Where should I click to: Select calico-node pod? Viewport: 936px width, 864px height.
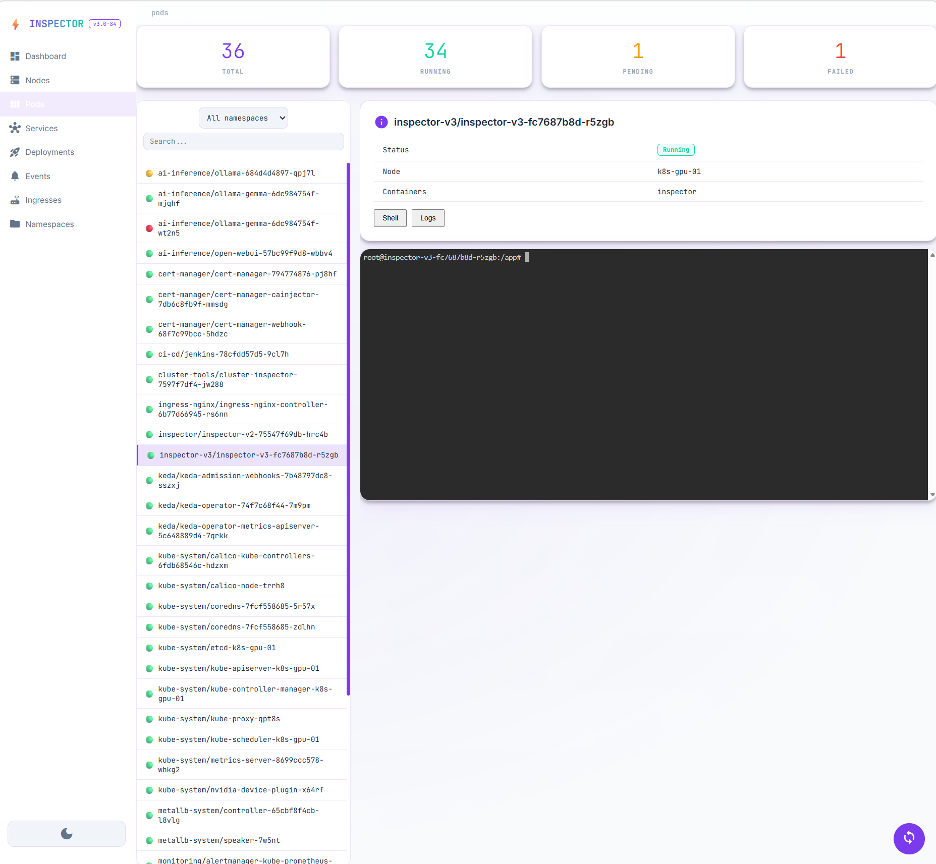[x=242, y=586]
